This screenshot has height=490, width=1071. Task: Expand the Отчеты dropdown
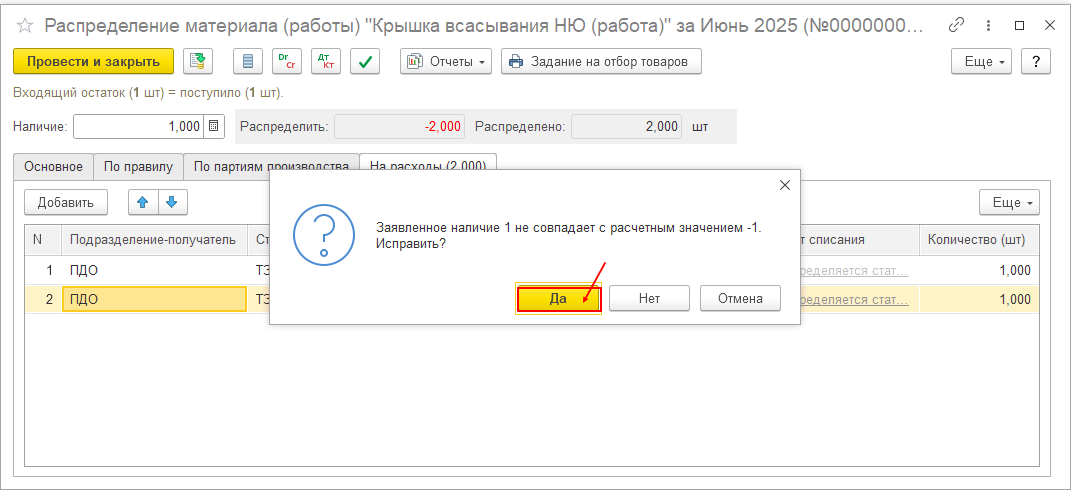[x=446, y=62]
